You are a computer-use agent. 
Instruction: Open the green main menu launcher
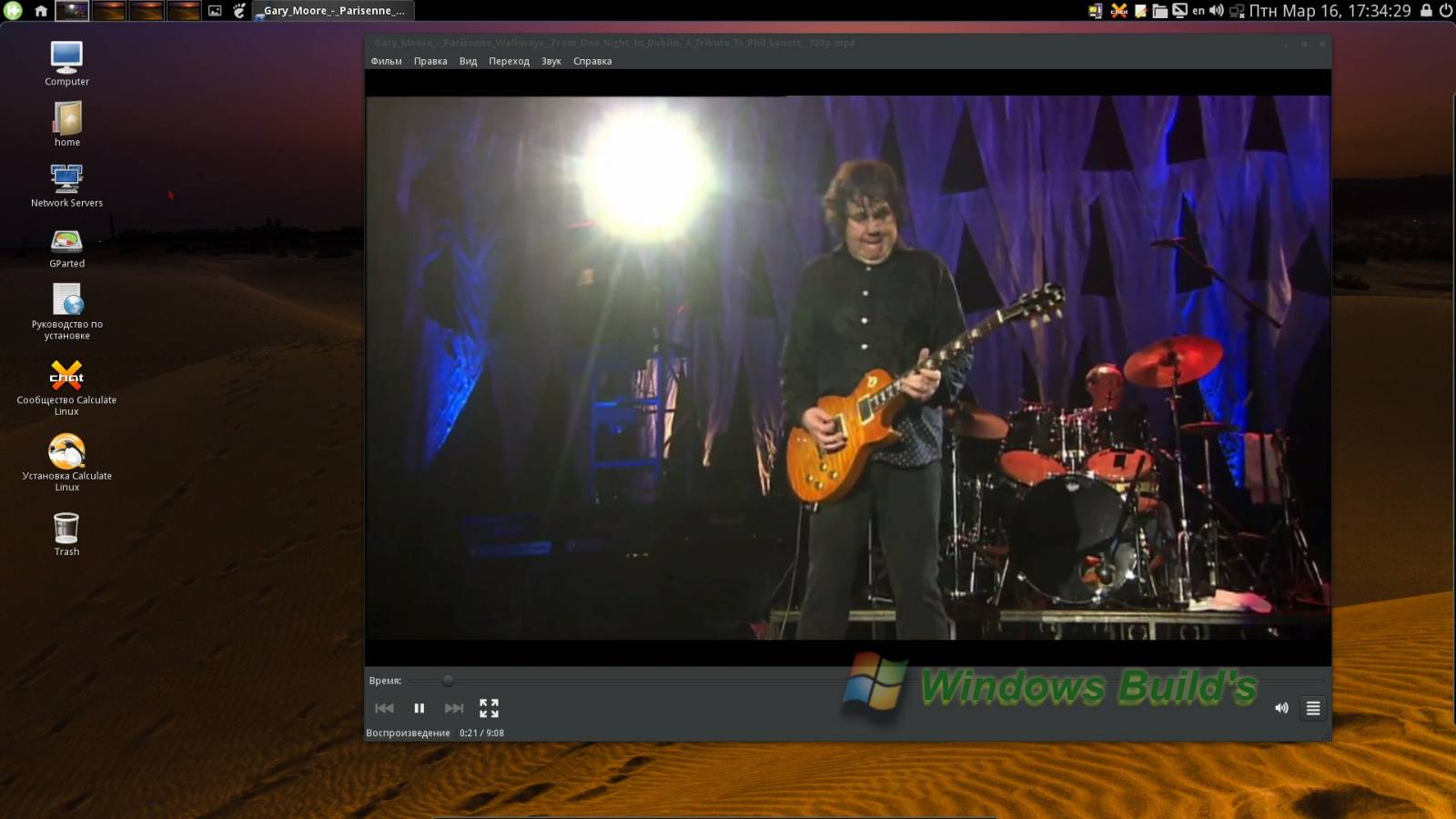(x=13, y=11)
